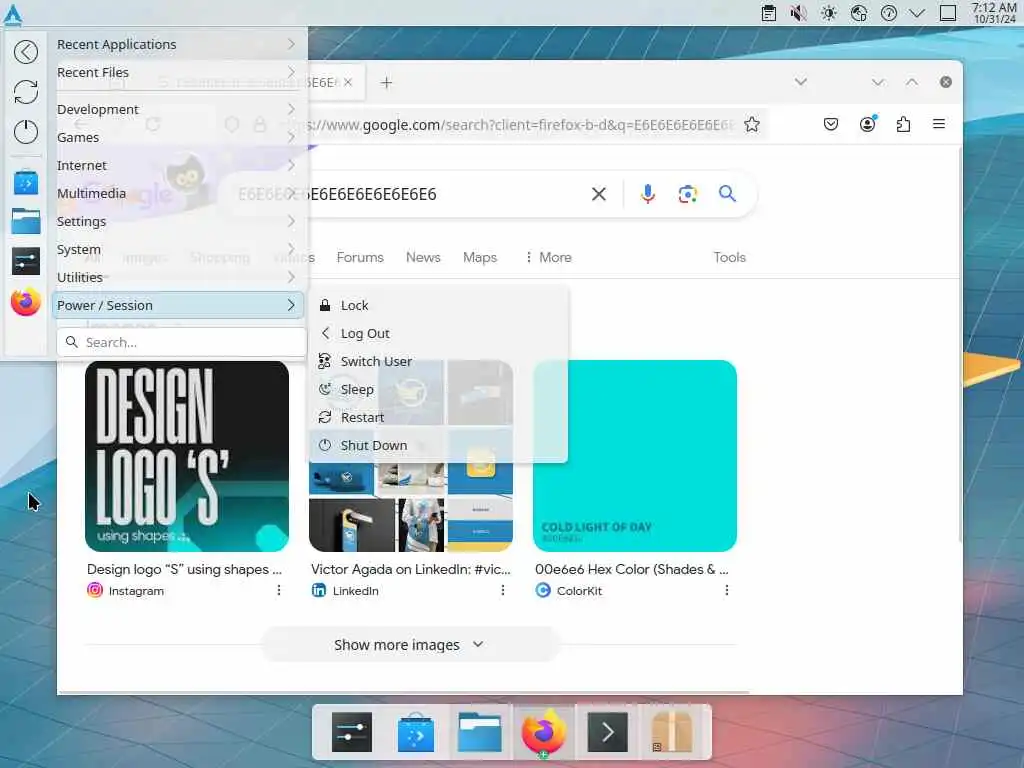The width and height of the screenshot is (1024, 768).
Task: Open Discover store from bottom dock
Action: click(415, 733)
